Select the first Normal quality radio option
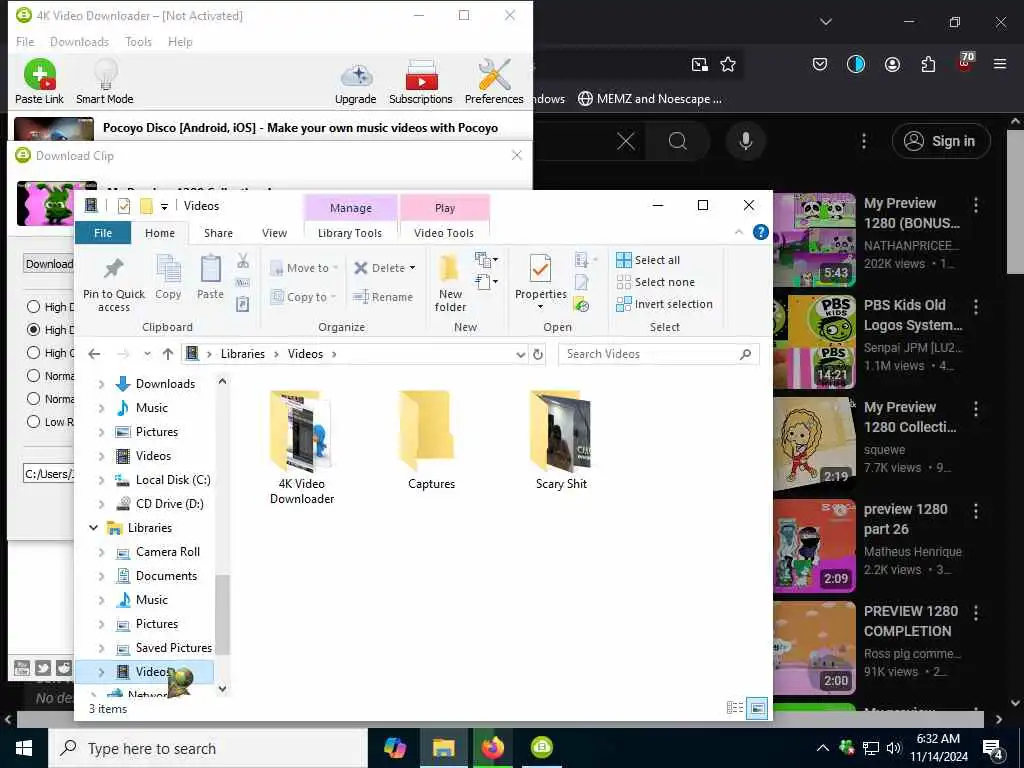This screenshot has height=768, width=1024. coord(33,376)
